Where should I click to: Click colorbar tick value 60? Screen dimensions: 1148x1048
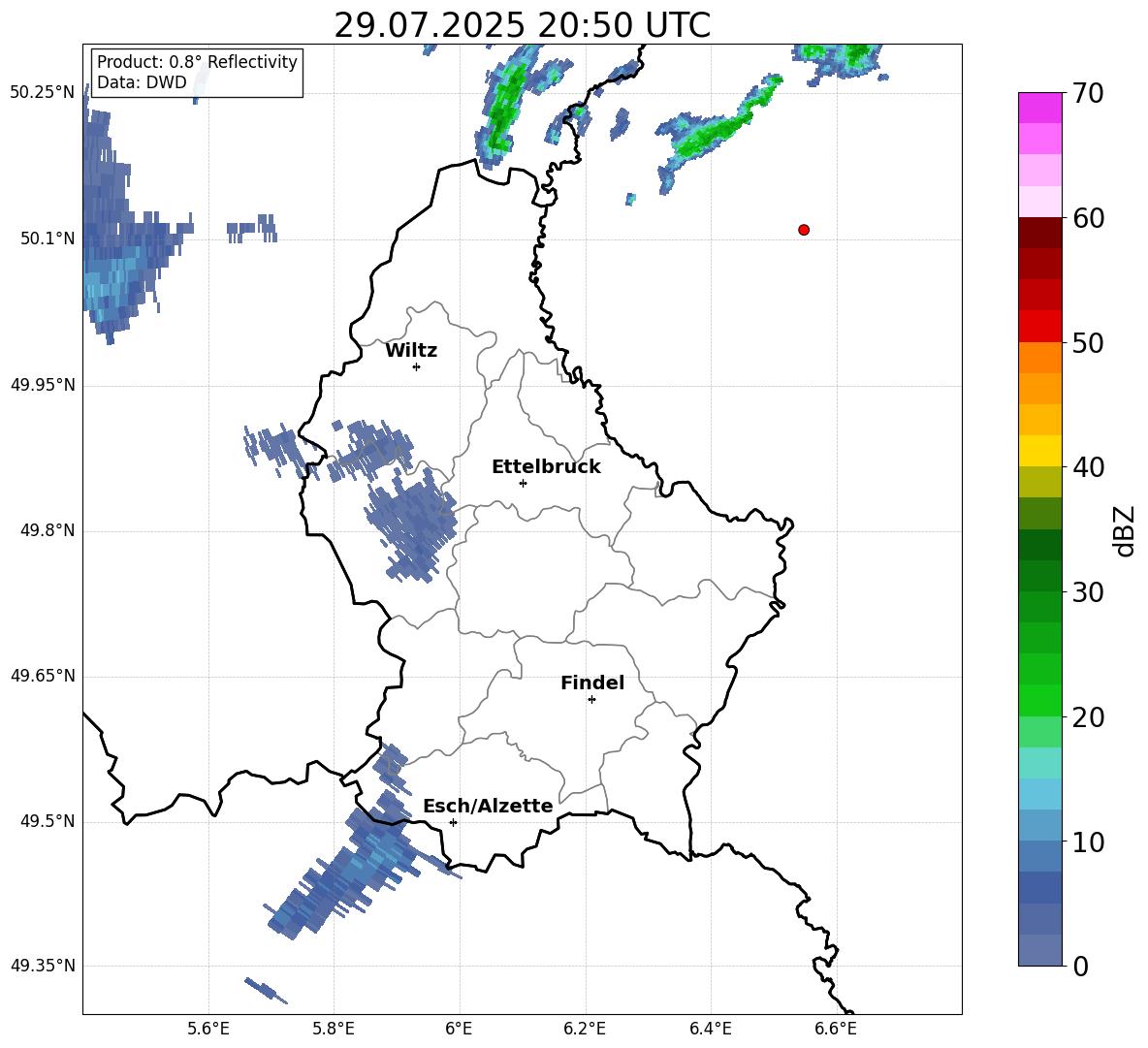pos(1088,218)
